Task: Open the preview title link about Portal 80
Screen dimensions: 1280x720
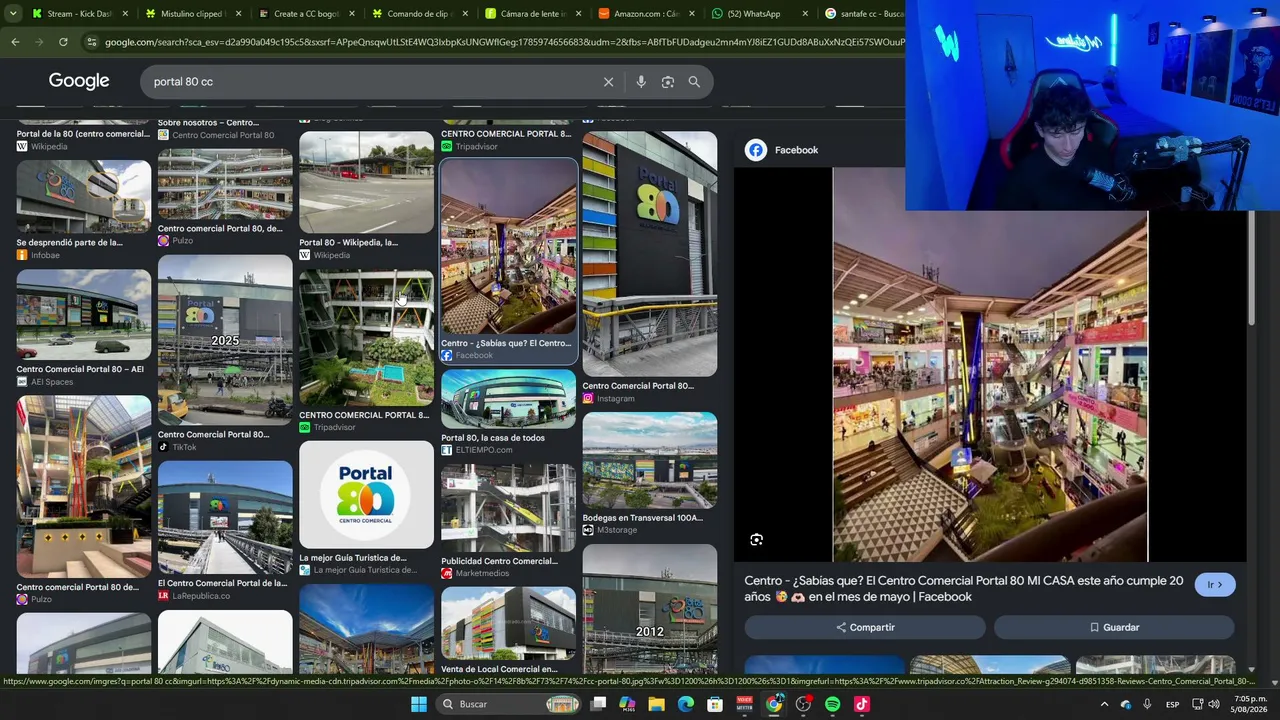Action: point(964,589)
